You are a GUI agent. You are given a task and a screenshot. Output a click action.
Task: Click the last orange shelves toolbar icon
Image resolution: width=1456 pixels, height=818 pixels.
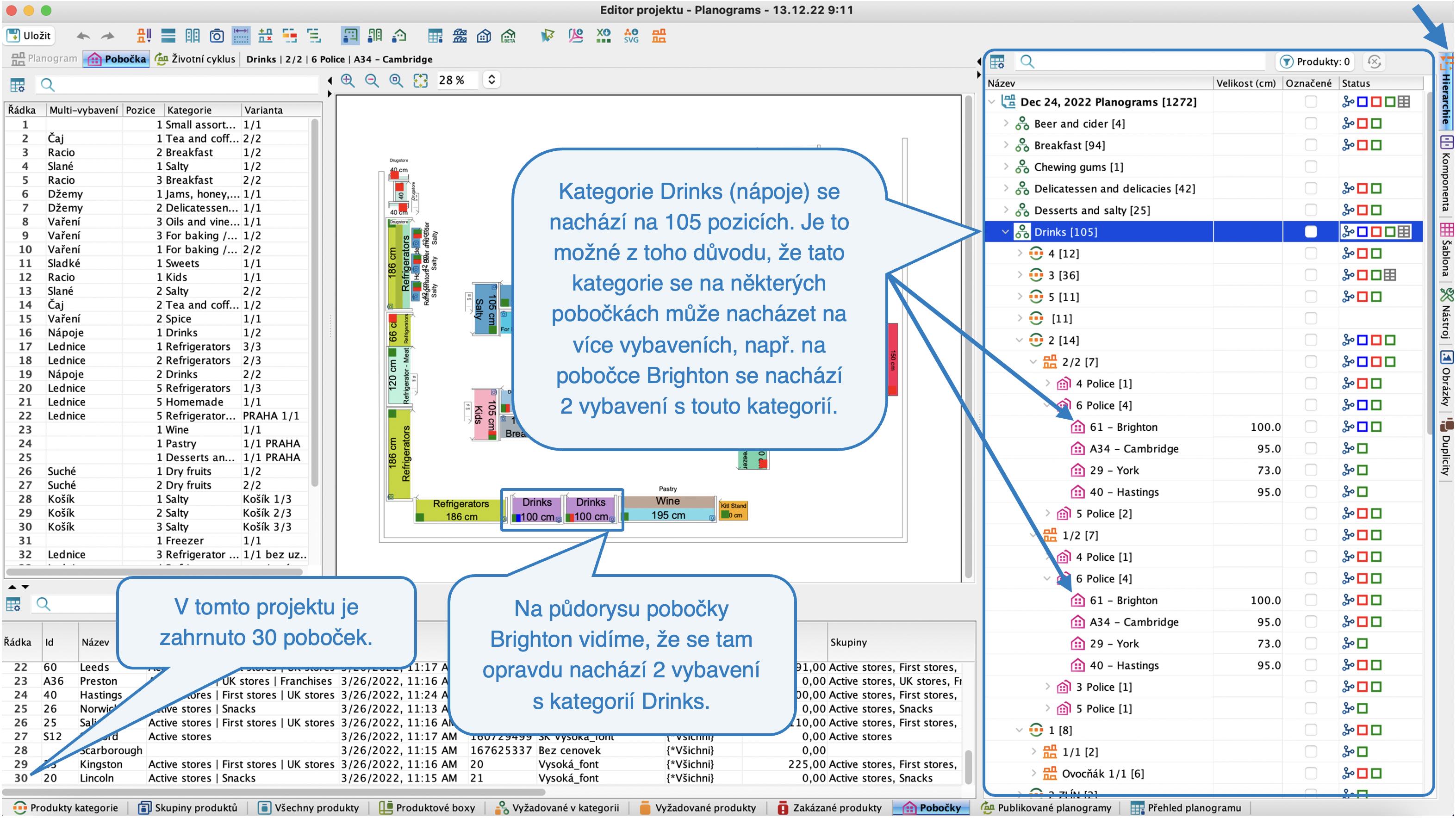point(659,36)
